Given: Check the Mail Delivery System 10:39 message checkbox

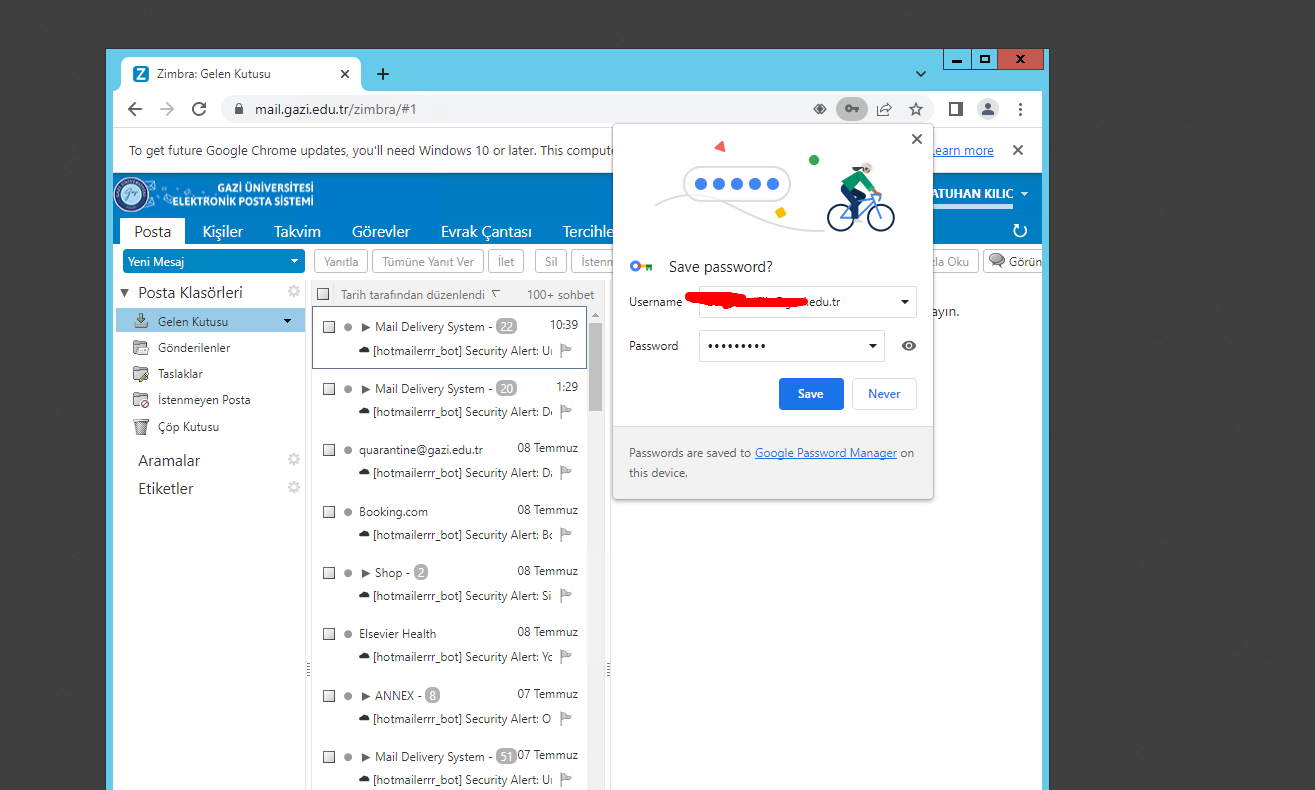Looking at the screenshot, I should [329, 327].
